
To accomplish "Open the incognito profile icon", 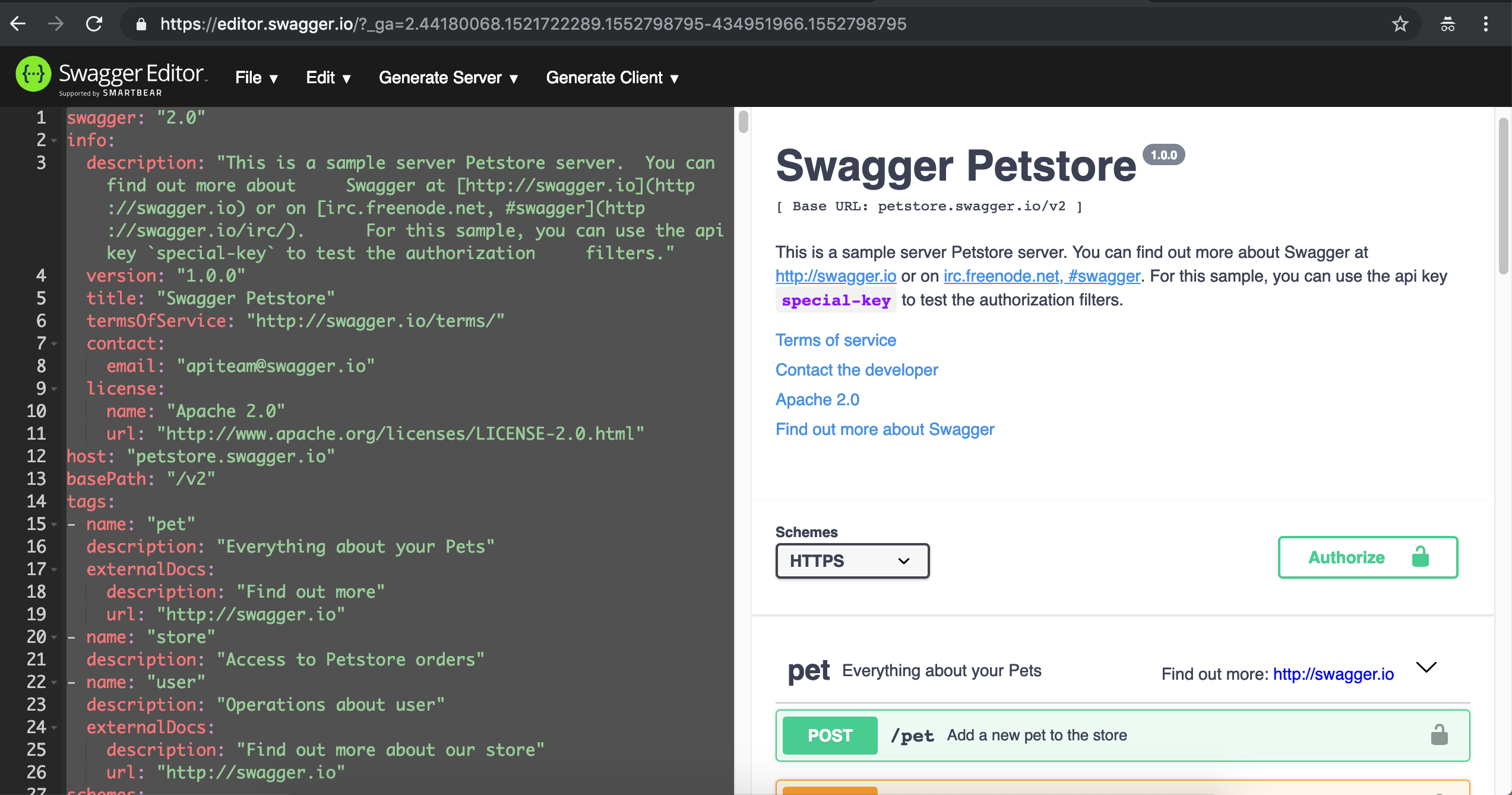I will pos(1447,24).
